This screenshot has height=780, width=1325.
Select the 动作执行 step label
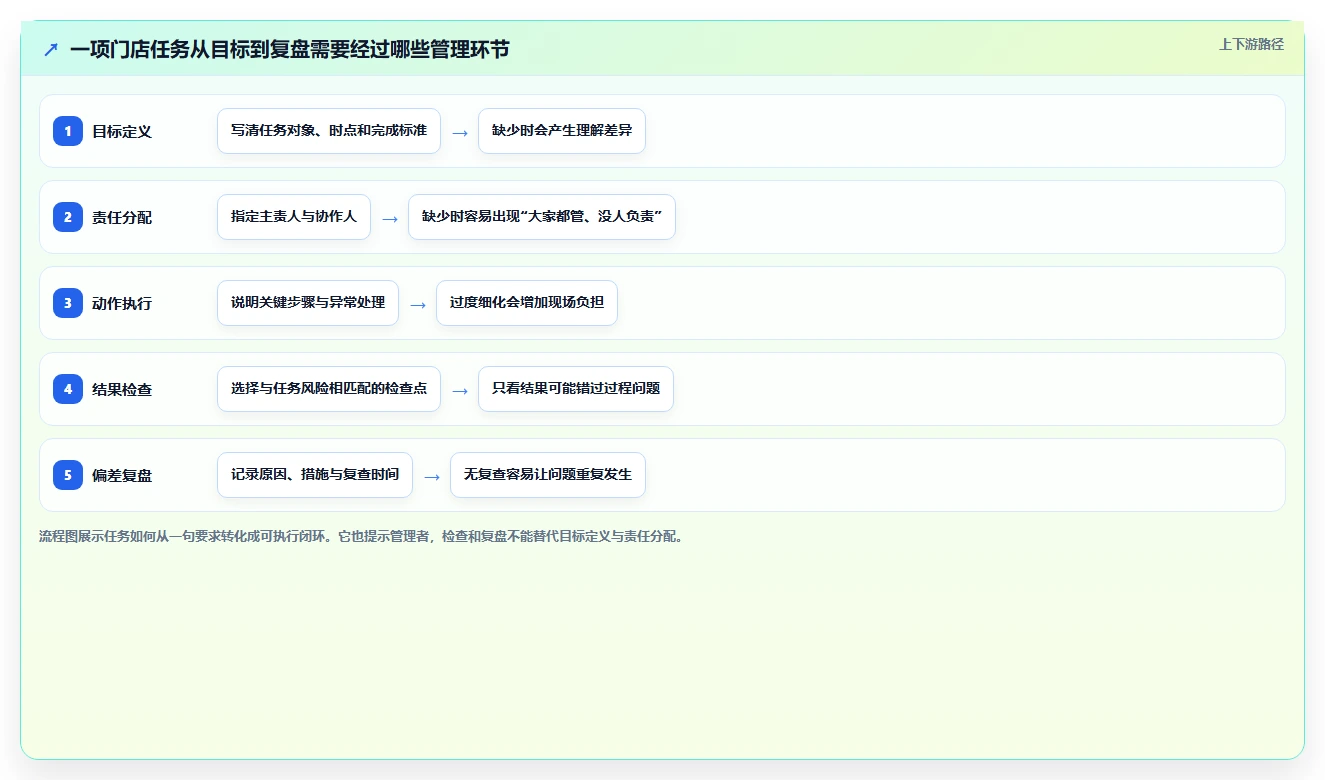[x=122, y=303]
